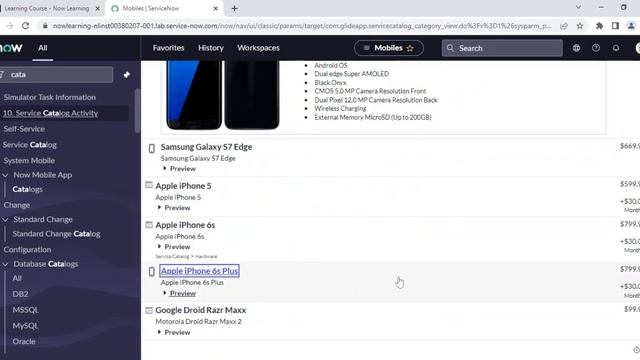Image resolution: width=640 pixels, height=360 pixels.
Task: Click the ServiceNow logo
Action: click(x=11, y=48)
